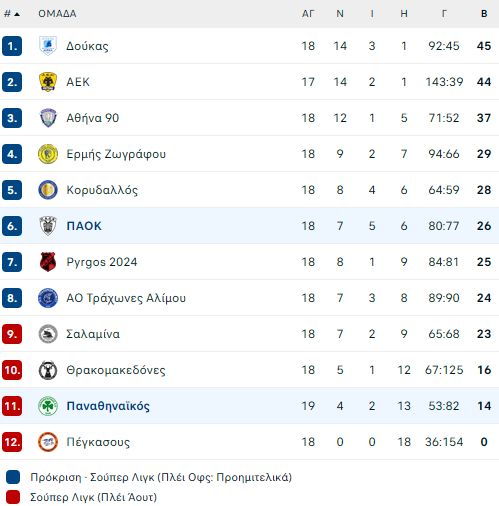
Task: Click the Θρακομακεδόνες deer emblem
Action: pyautogui.click(x=48, y=370)
